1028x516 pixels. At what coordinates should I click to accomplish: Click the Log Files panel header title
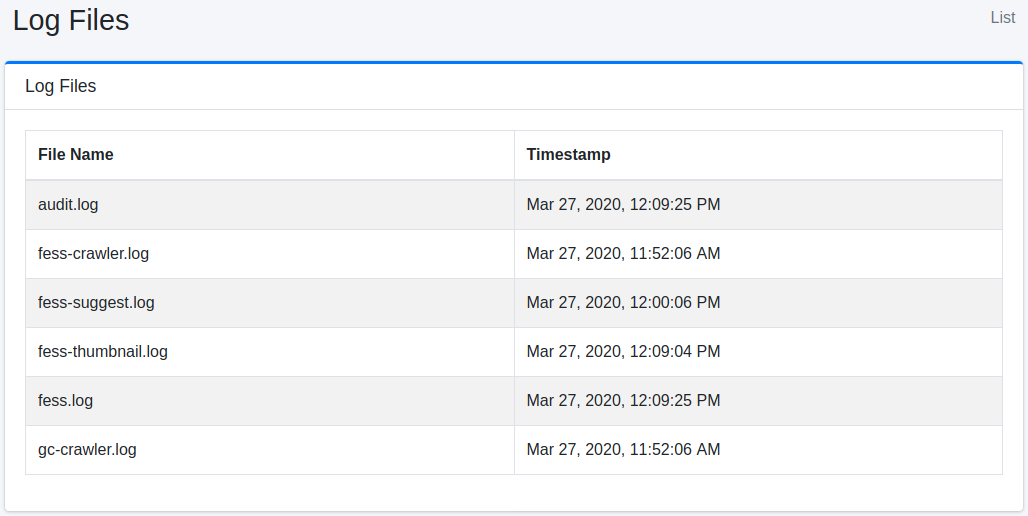coord(61,87)
